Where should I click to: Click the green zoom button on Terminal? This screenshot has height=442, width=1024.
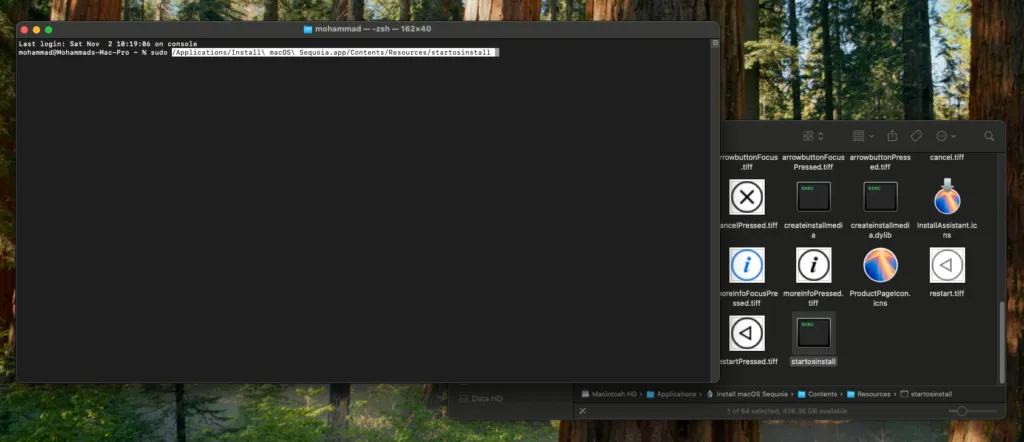[x=48, y=30]
